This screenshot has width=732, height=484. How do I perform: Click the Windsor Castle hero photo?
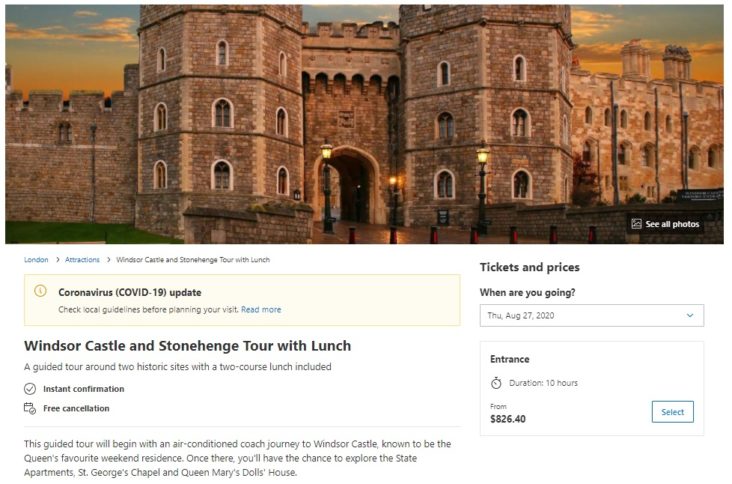point(364,124)
